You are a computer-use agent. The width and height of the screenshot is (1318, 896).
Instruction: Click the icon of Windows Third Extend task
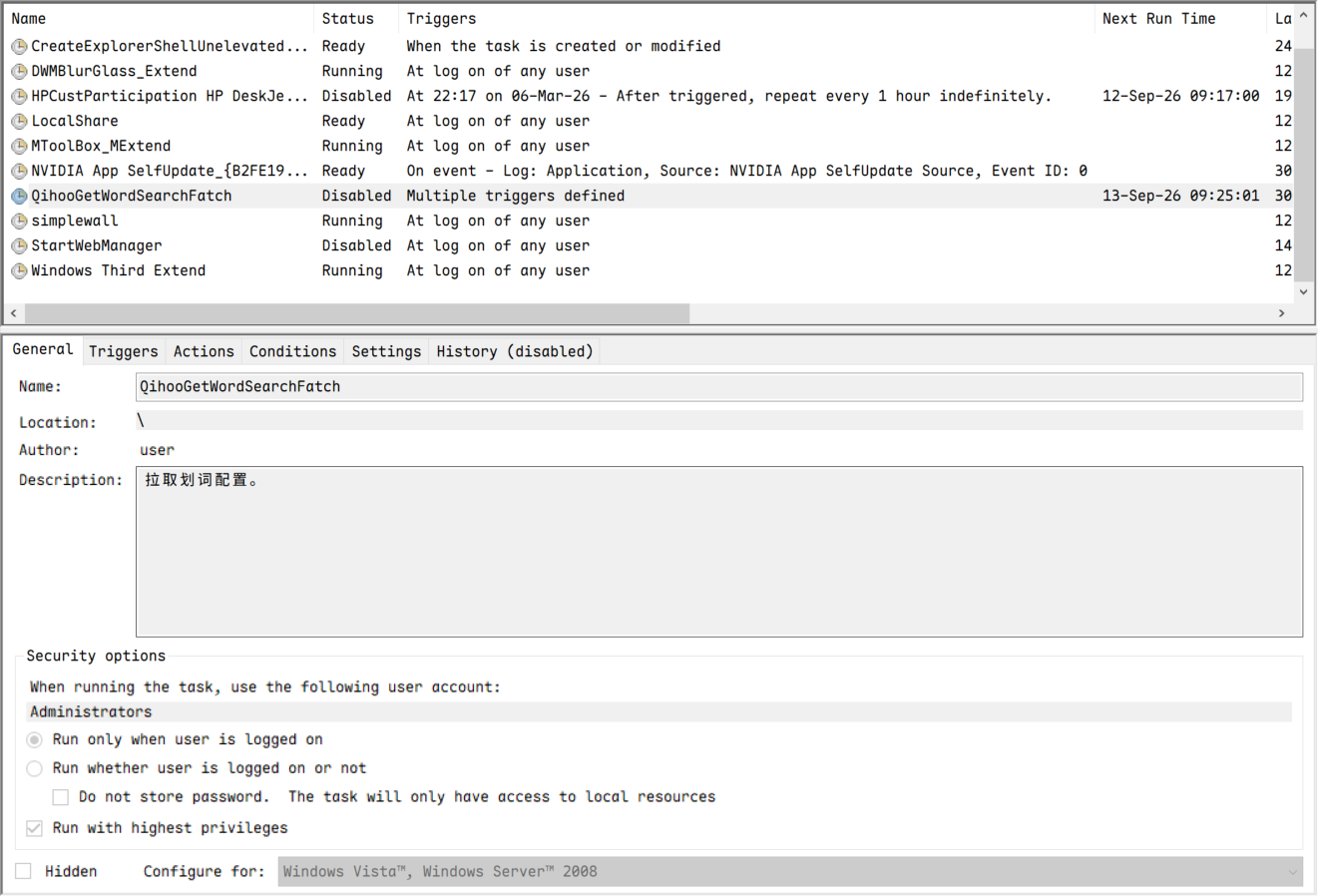click(x=19, y=271)
